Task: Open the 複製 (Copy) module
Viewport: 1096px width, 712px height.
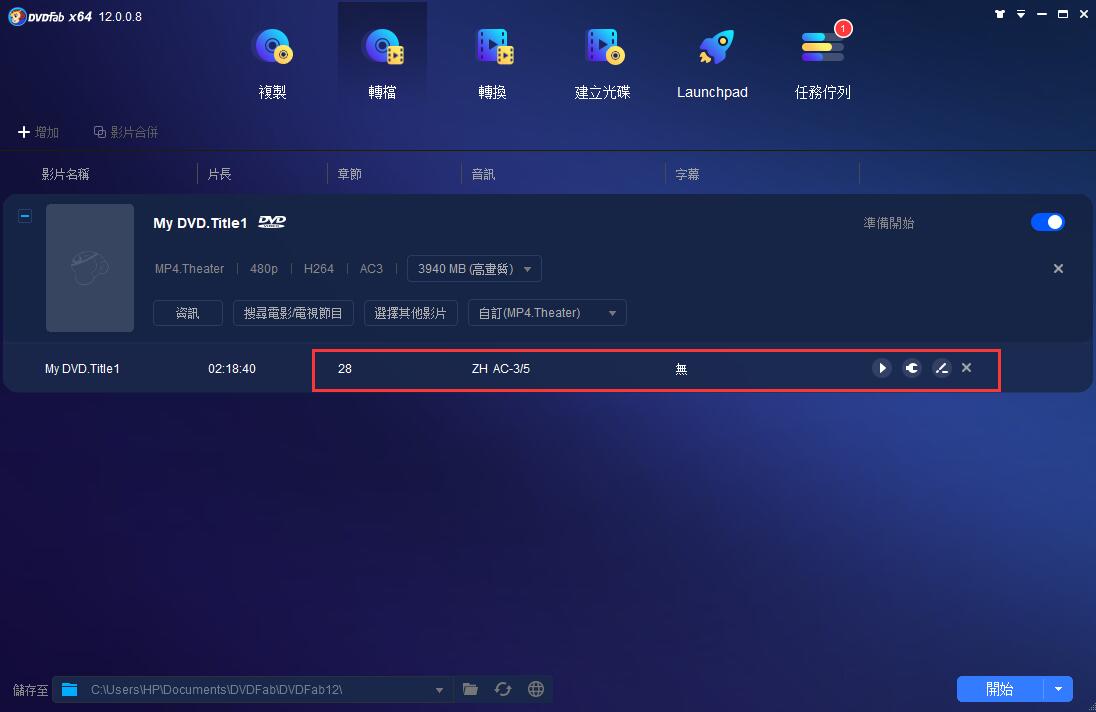Action: pos(273,64)
